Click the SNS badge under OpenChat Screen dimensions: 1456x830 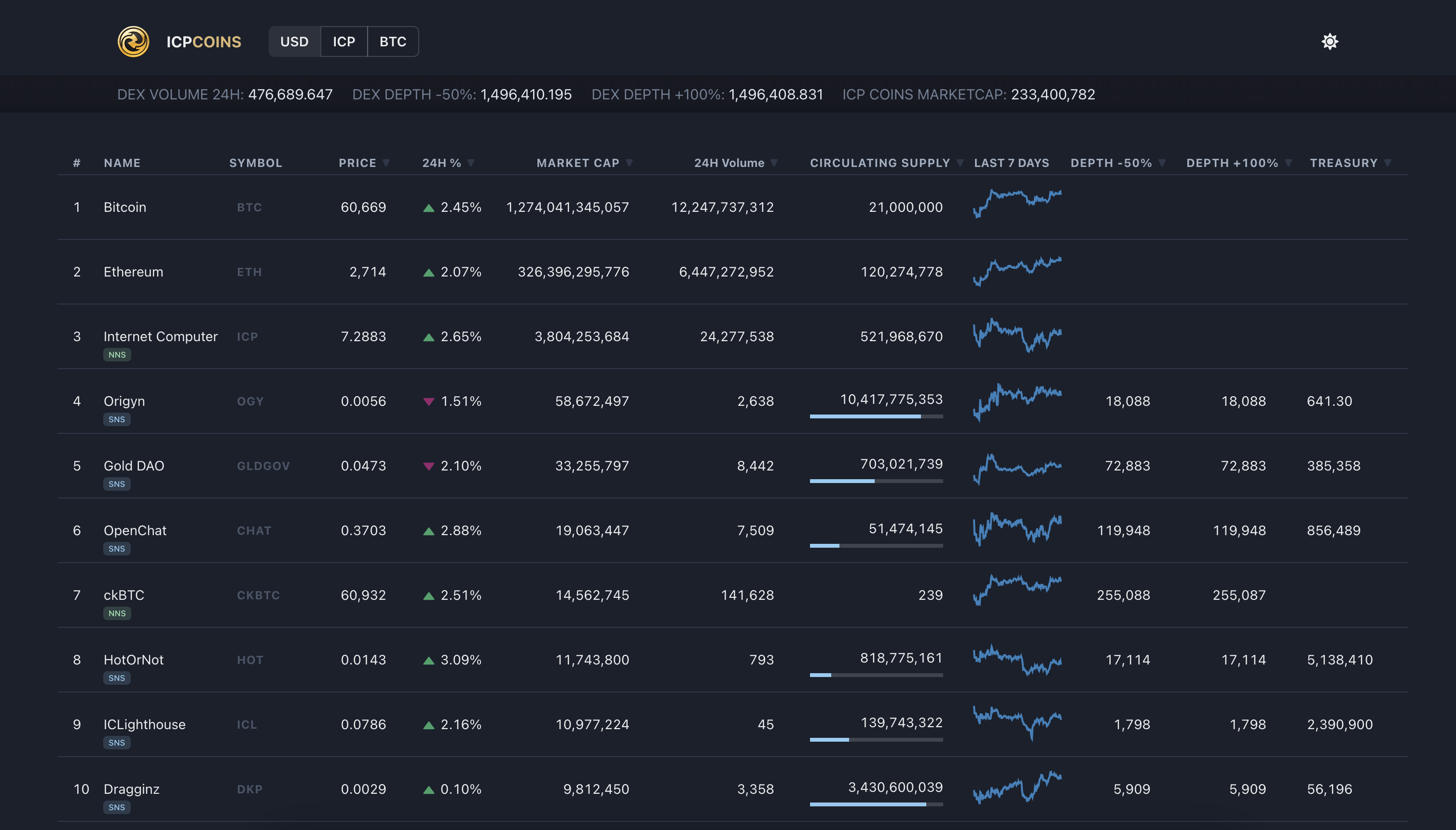117,549
